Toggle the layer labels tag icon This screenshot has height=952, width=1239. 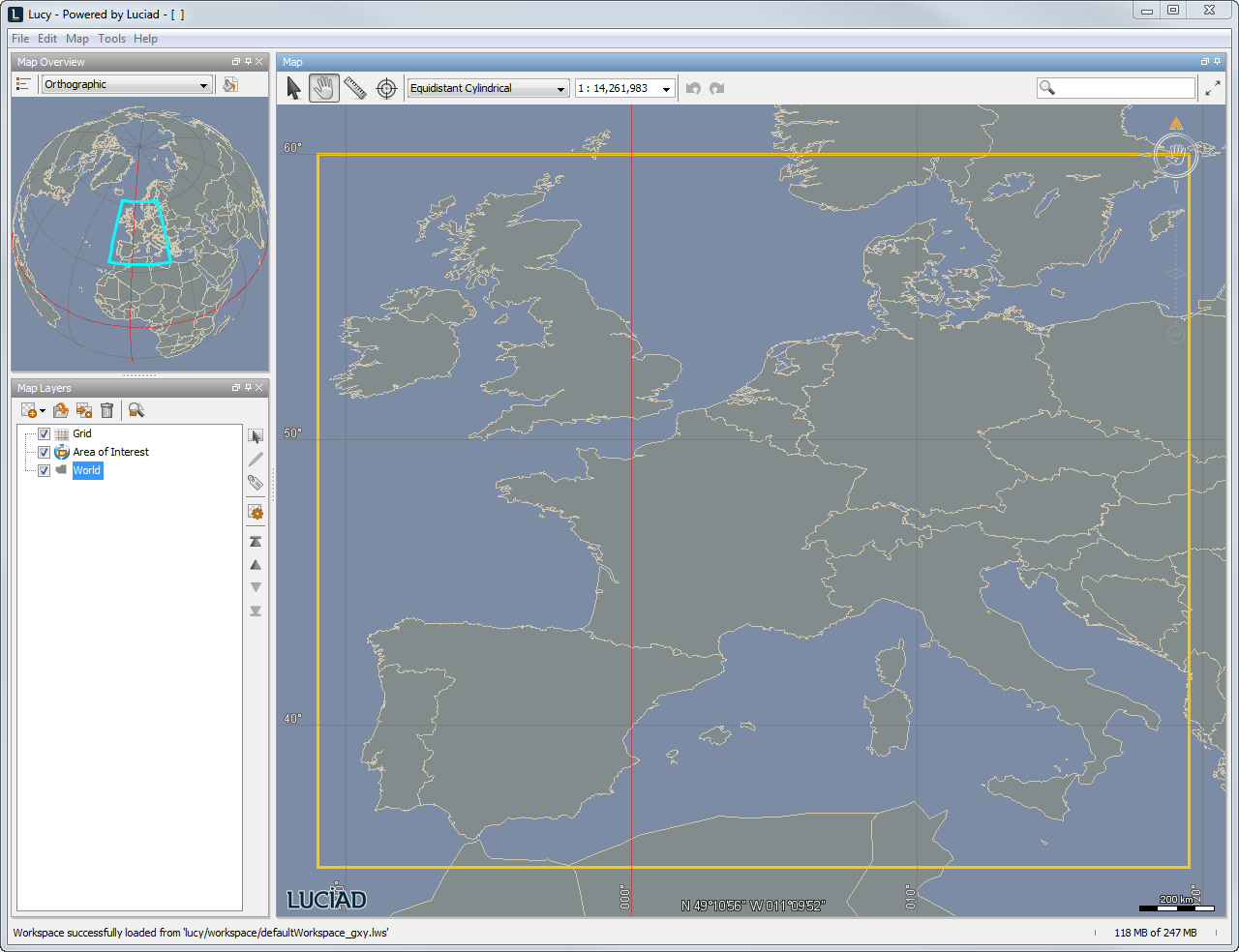click(x=256, y=483)
